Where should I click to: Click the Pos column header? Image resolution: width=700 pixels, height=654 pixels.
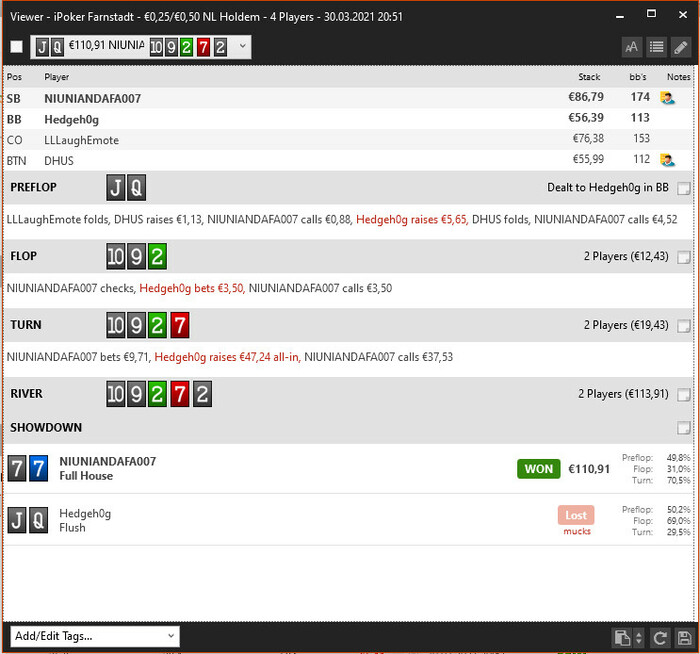click(14, 77)
